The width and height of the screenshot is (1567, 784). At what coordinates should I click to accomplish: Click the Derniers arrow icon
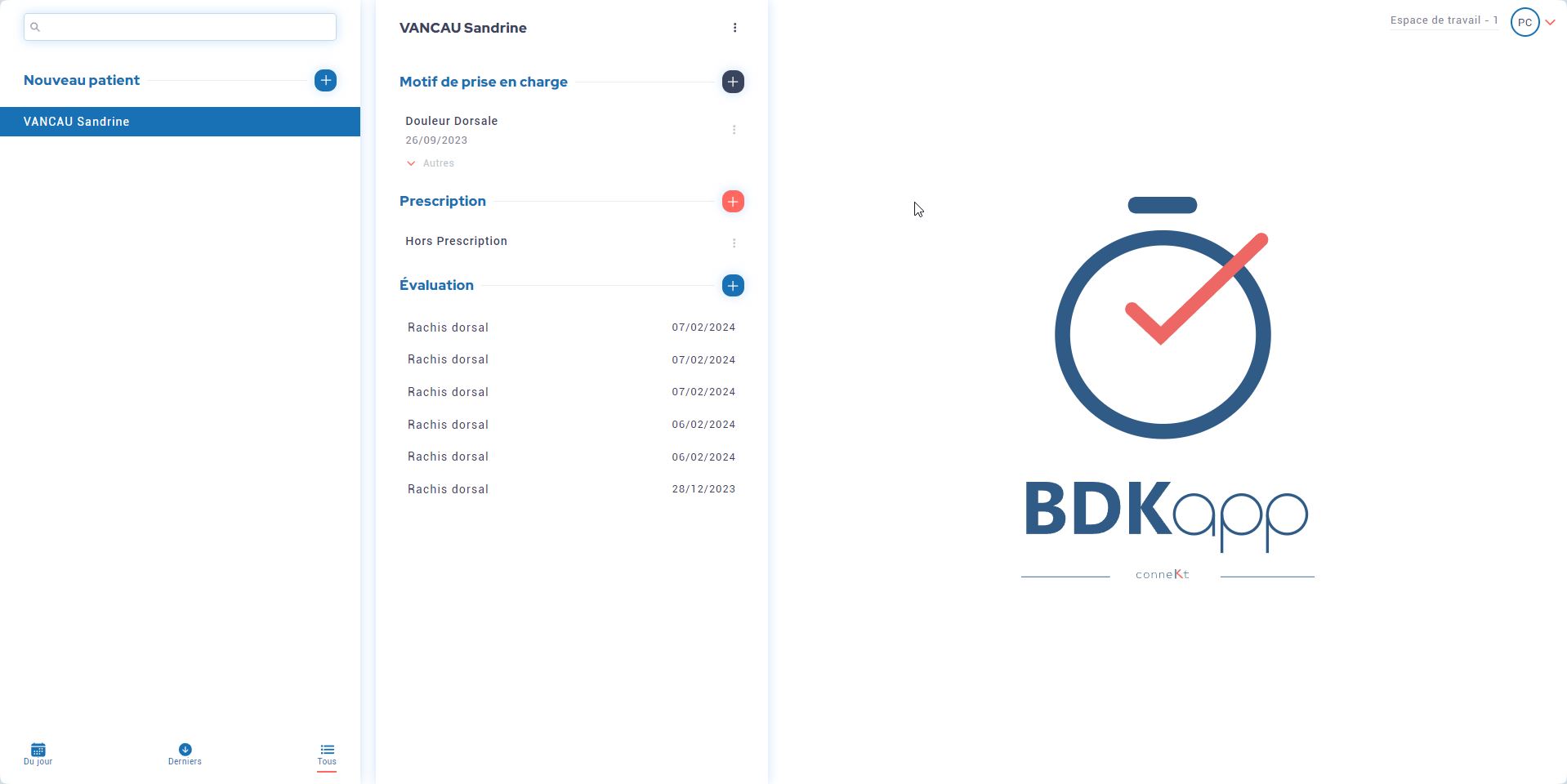[x=185, y=749]
